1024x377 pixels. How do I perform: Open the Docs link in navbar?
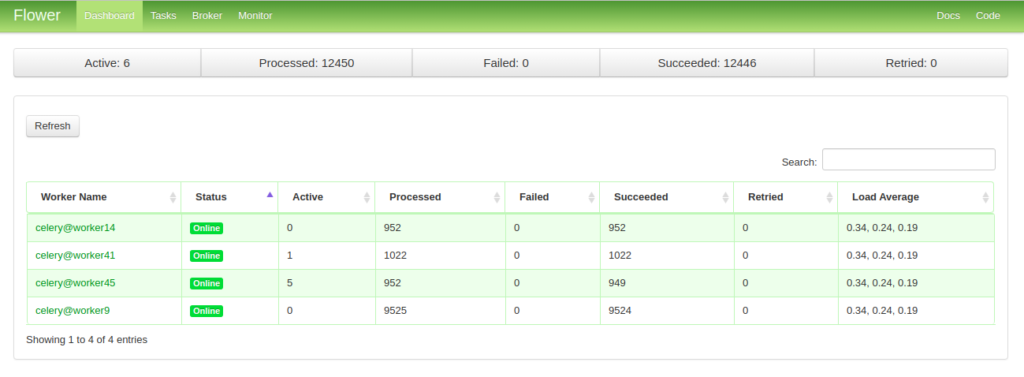(948, 16)
